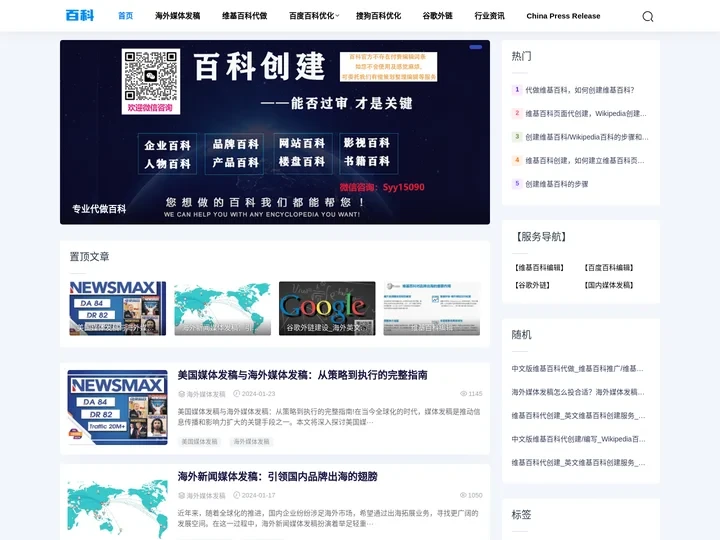Viewport: 720px width, 540px height.
Task: Click rank badge number 3 in 热门
Action: click(517, 136)
